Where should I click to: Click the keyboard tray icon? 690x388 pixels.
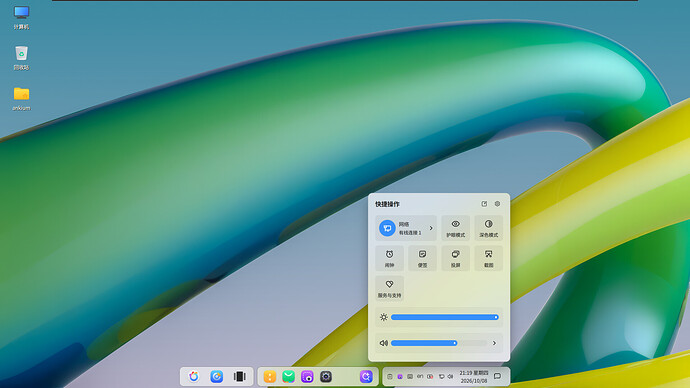click(410, 377)
